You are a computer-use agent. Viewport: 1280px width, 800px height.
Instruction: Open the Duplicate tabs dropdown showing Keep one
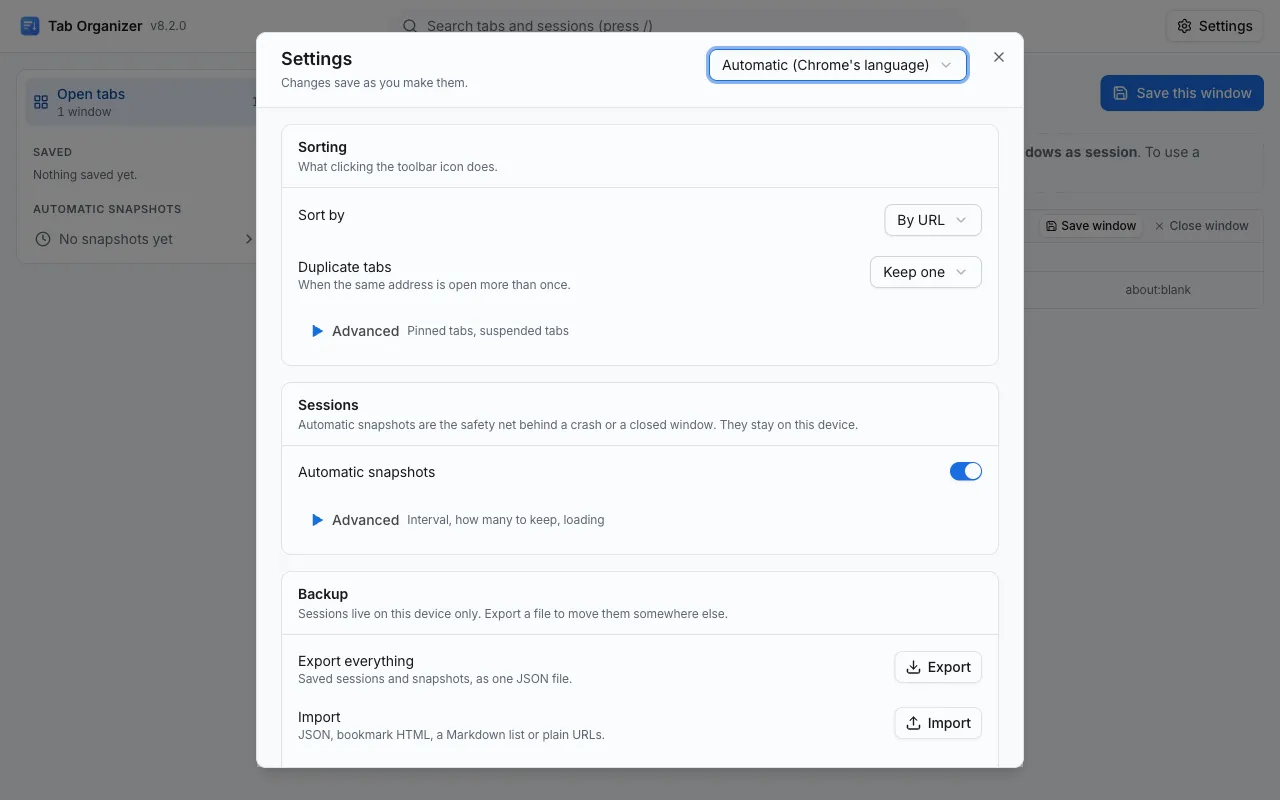pos(926,272)
